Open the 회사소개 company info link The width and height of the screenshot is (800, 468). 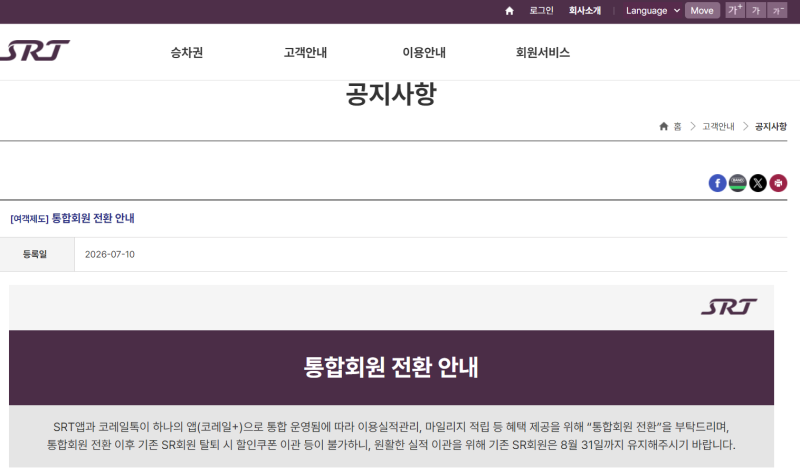[585, 10]
